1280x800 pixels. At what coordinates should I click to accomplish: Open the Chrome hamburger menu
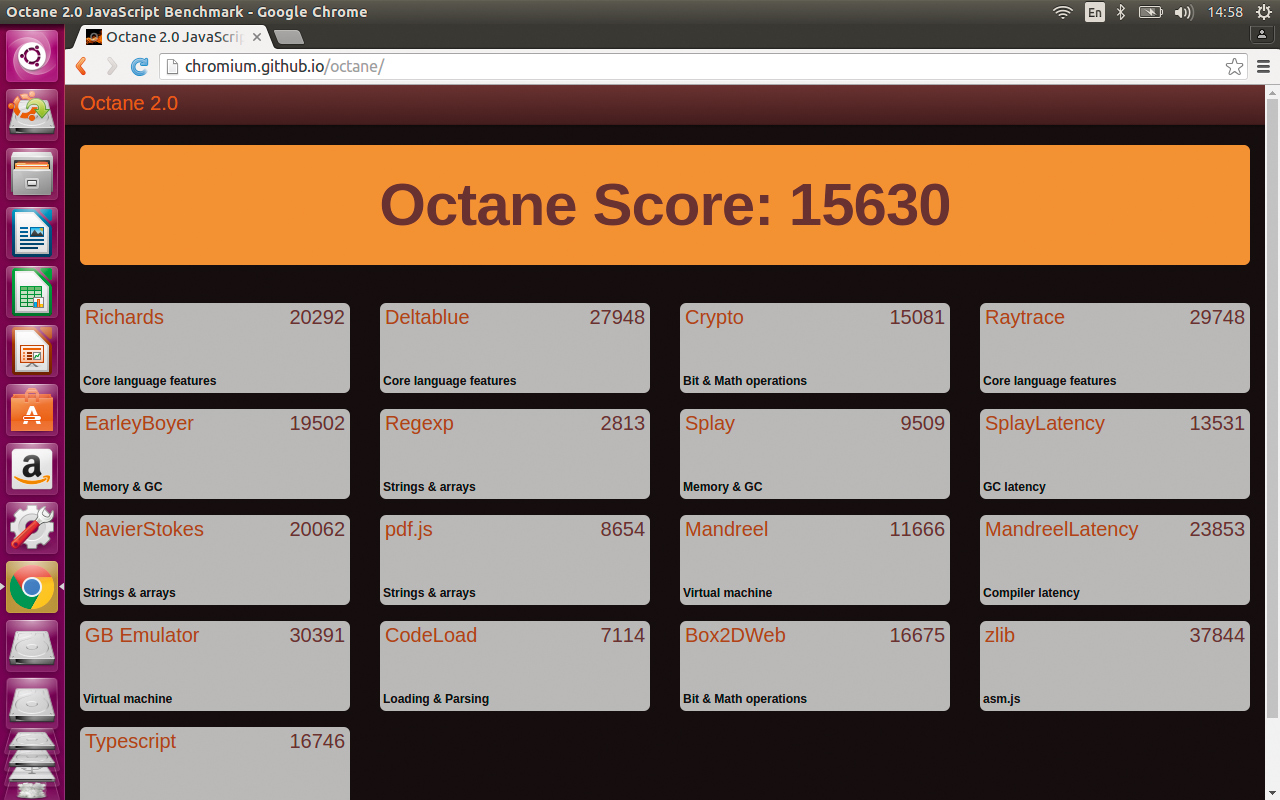coord(1263,67)
